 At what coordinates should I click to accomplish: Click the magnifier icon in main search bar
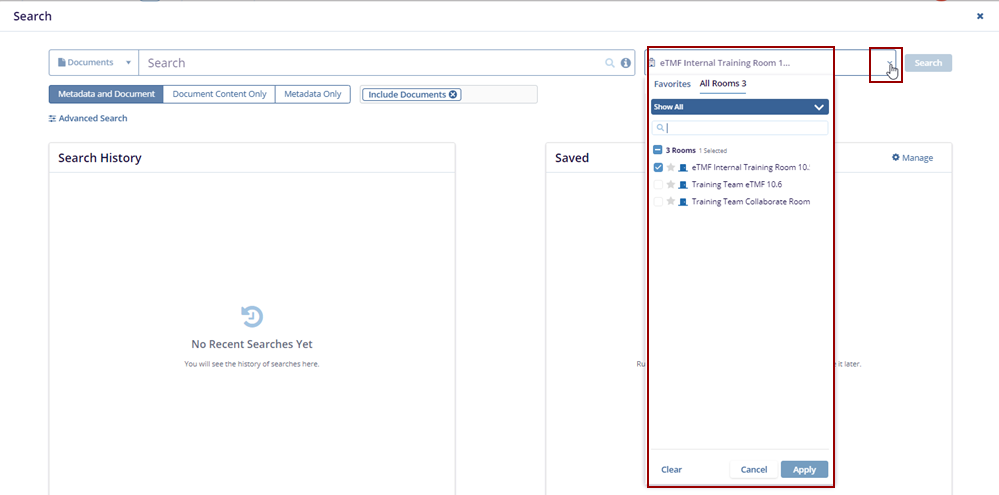(x=610, y=63)
